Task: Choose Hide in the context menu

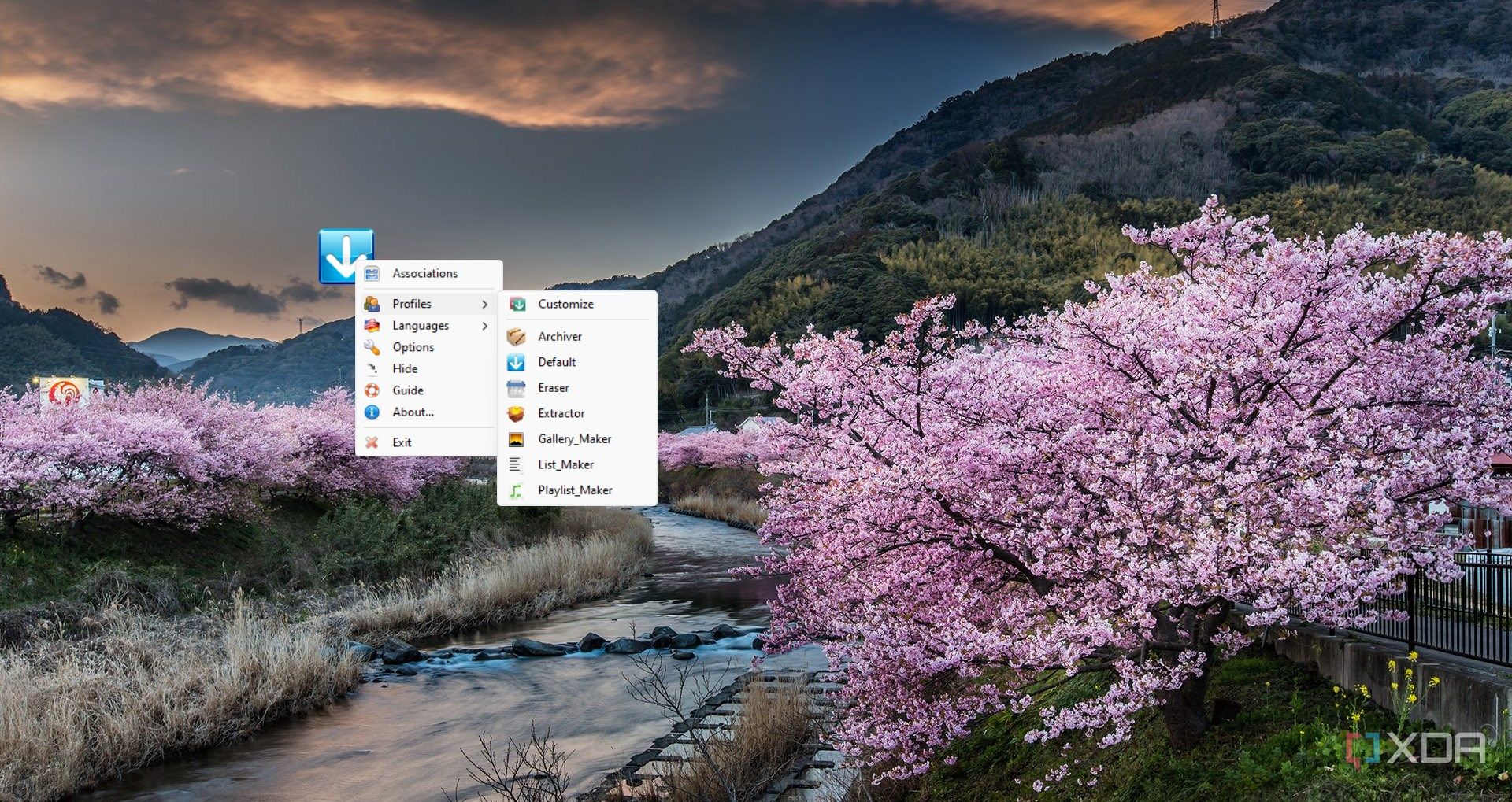Action: 429,368
